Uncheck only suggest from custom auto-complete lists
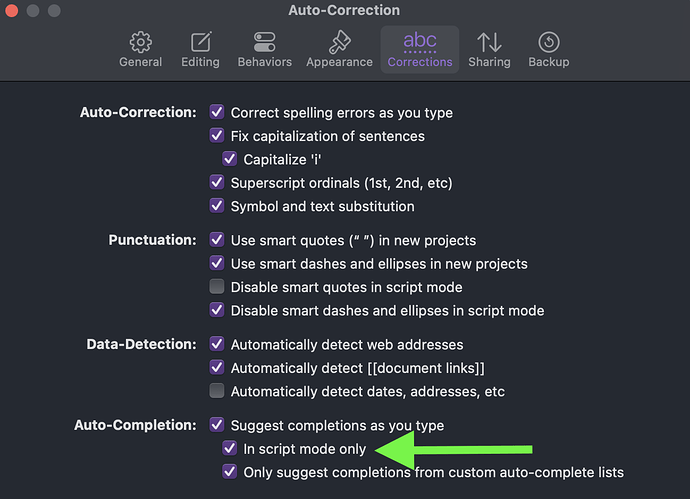Image resolution: width=690 pixels, height=499 pixels. tap(229, 472)
